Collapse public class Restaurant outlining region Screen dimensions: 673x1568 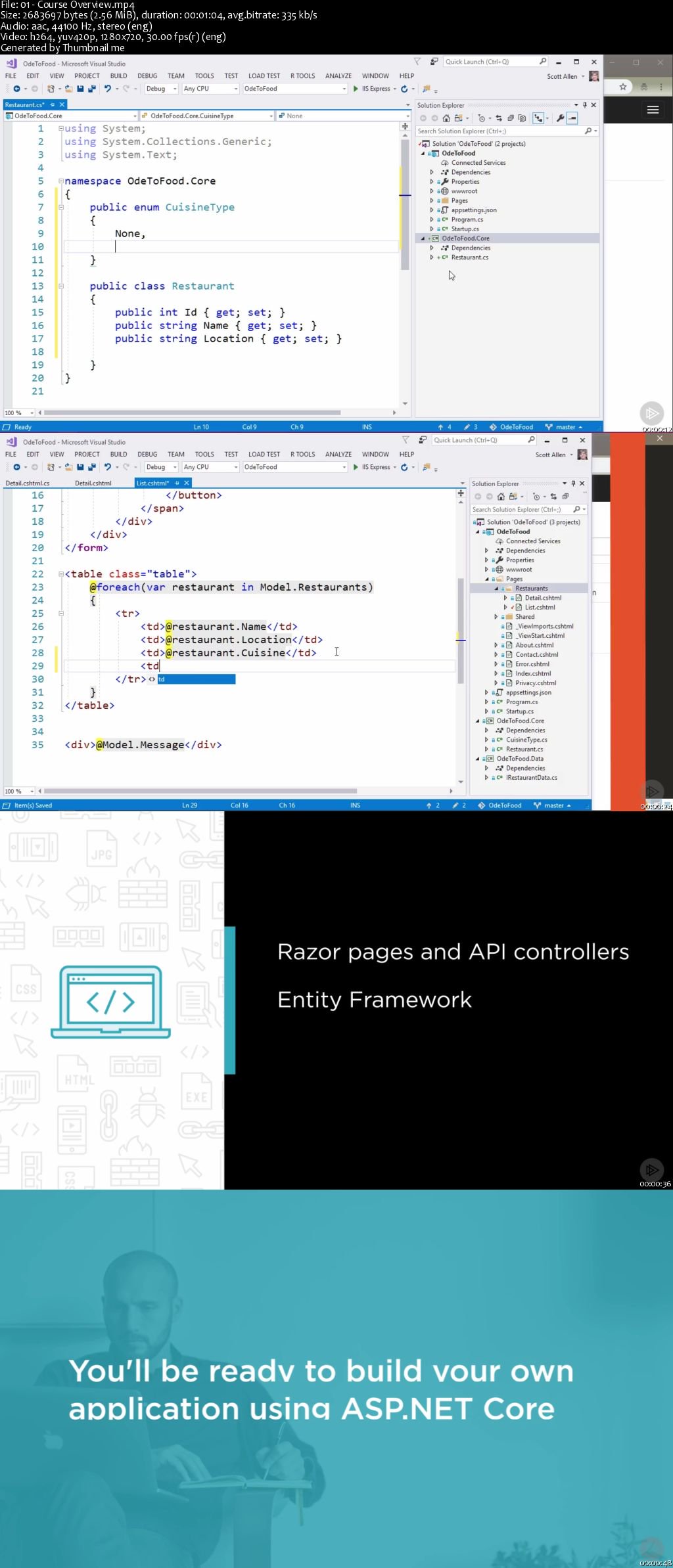click(x=60, y=286)
